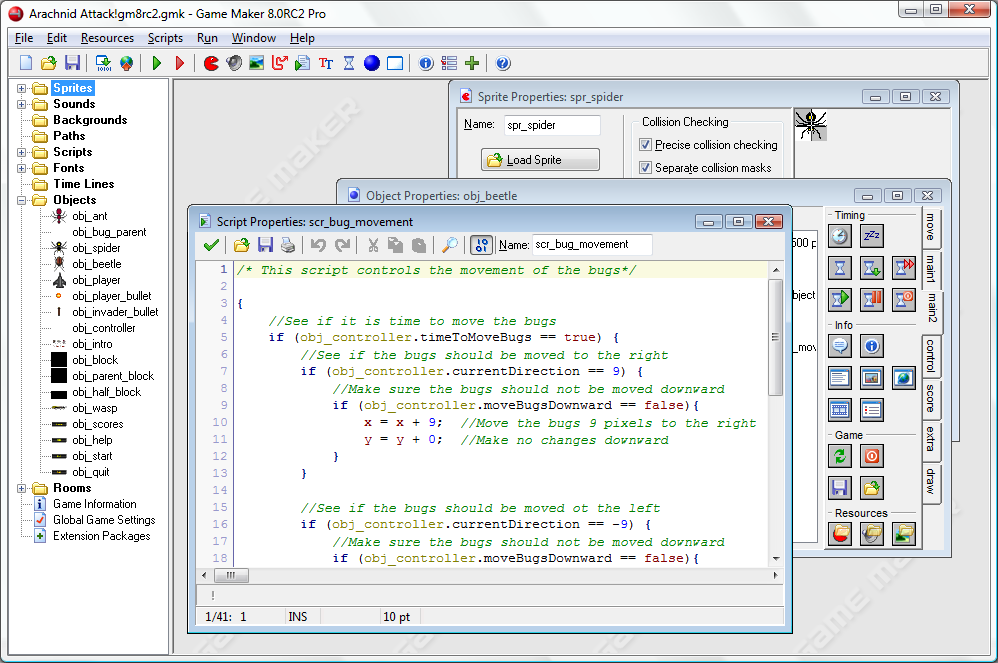Viewport: 998px width, 663px height.
Task: Click the script editor horizontal scrollbar thumb
Action: (x=231, y=575)
